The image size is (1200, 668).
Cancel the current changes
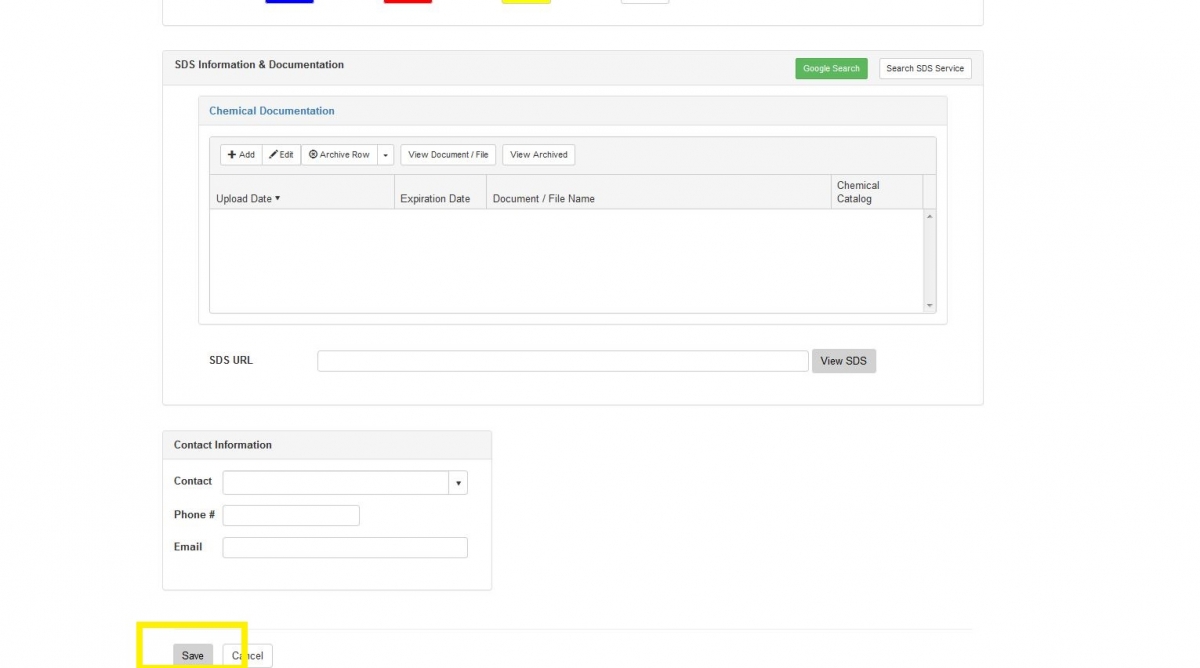pos(247,655)
